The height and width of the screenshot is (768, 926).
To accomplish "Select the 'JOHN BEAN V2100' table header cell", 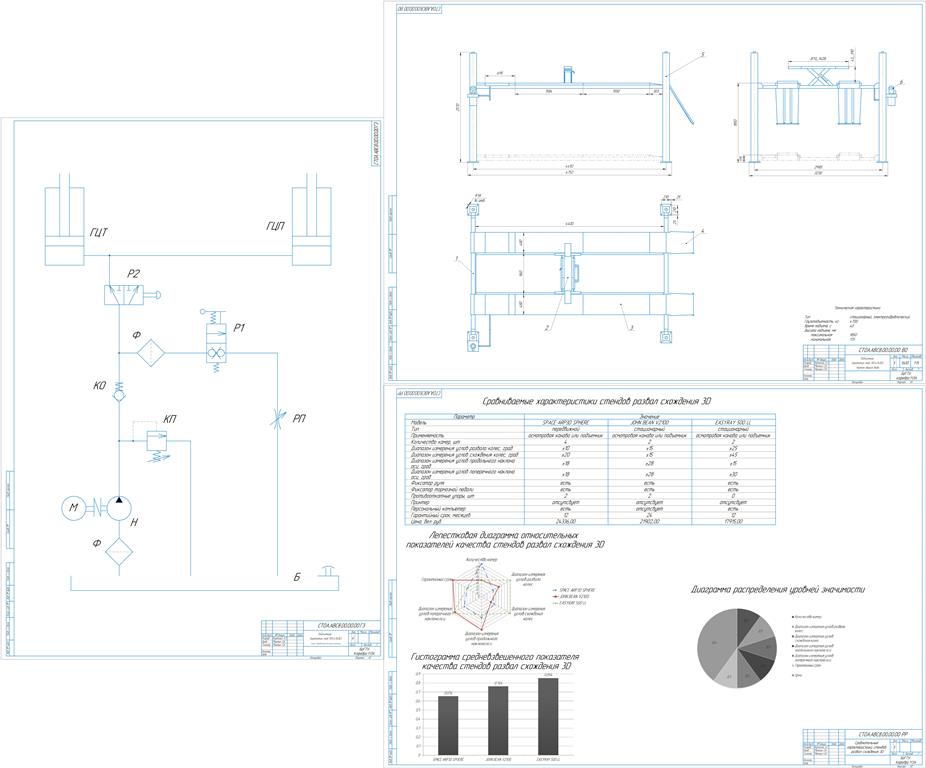I will (x=650, y=423).
